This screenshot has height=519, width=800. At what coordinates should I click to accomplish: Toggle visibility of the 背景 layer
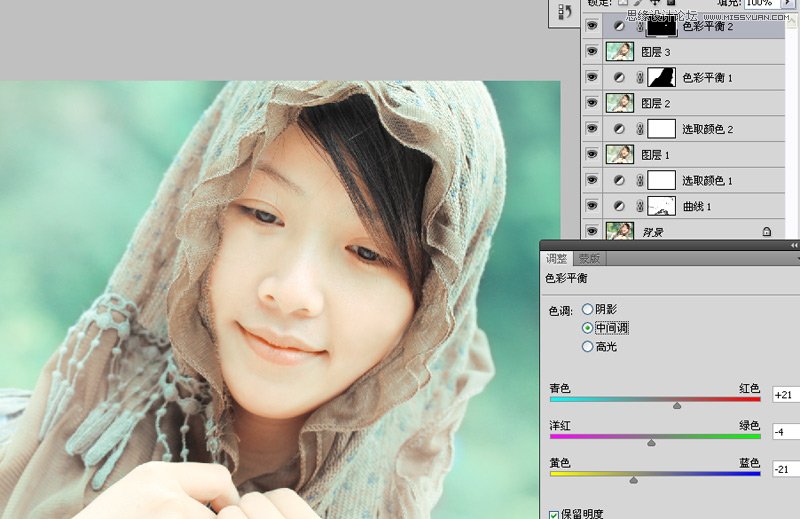[591, 232]
